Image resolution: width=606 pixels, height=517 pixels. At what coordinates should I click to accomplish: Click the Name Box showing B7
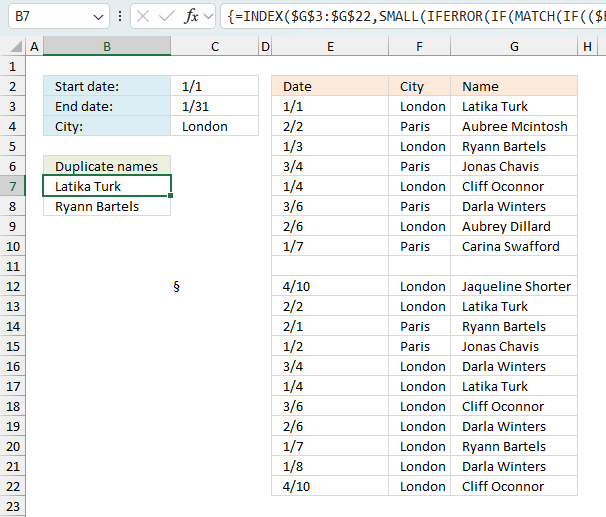(x=59, y=16)
